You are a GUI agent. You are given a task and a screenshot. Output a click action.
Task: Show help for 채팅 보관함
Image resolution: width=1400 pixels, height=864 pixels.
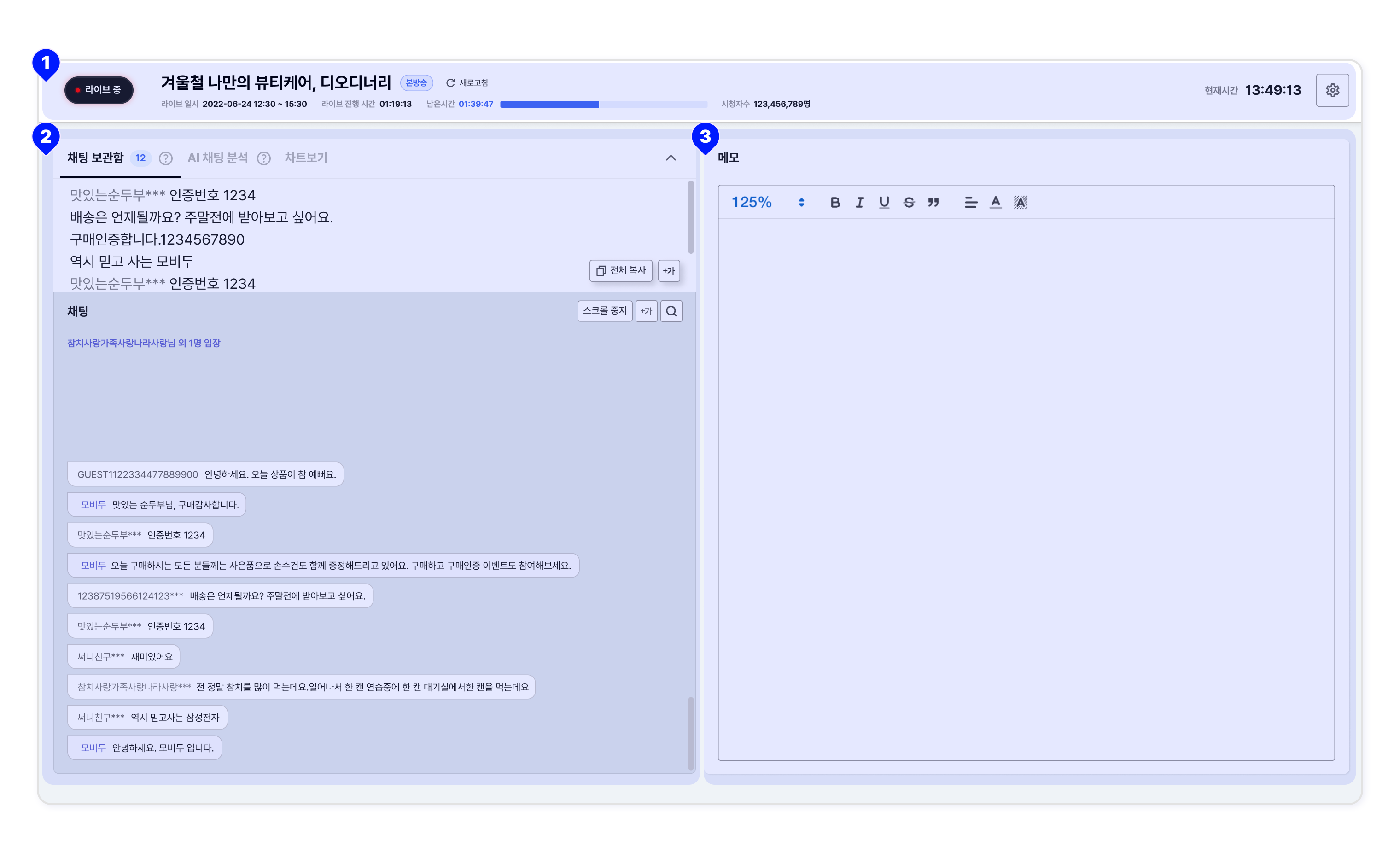166,158
